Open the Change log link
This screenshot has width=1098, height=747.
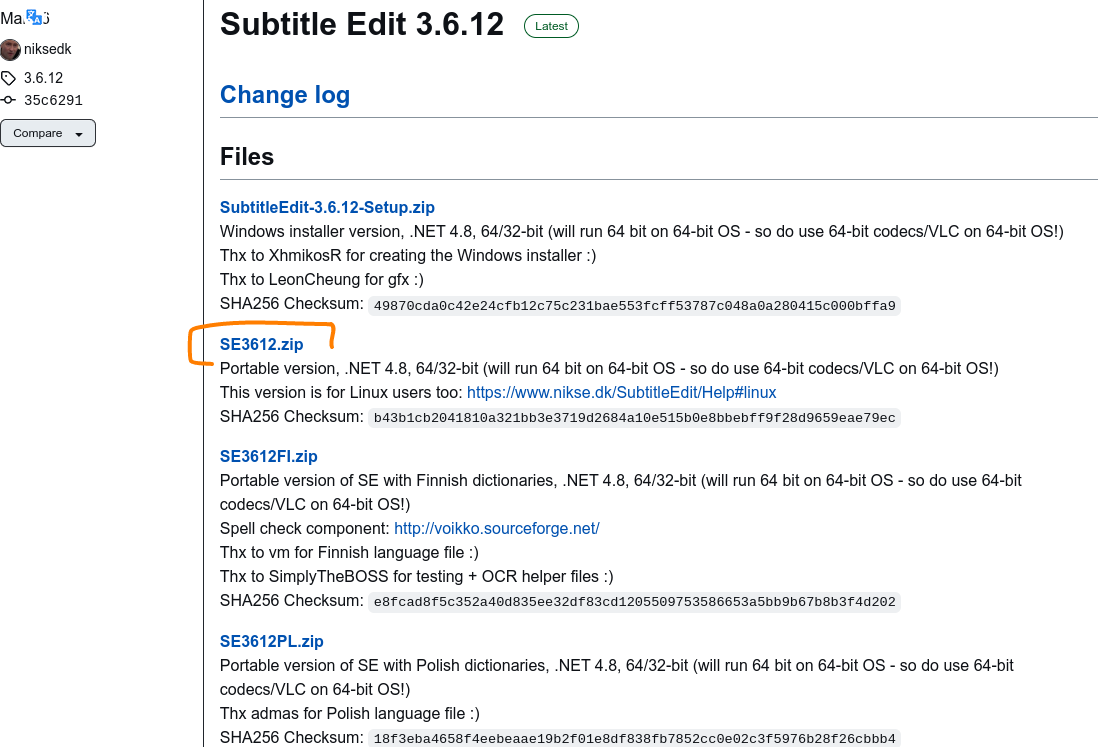tap(285, 95)
